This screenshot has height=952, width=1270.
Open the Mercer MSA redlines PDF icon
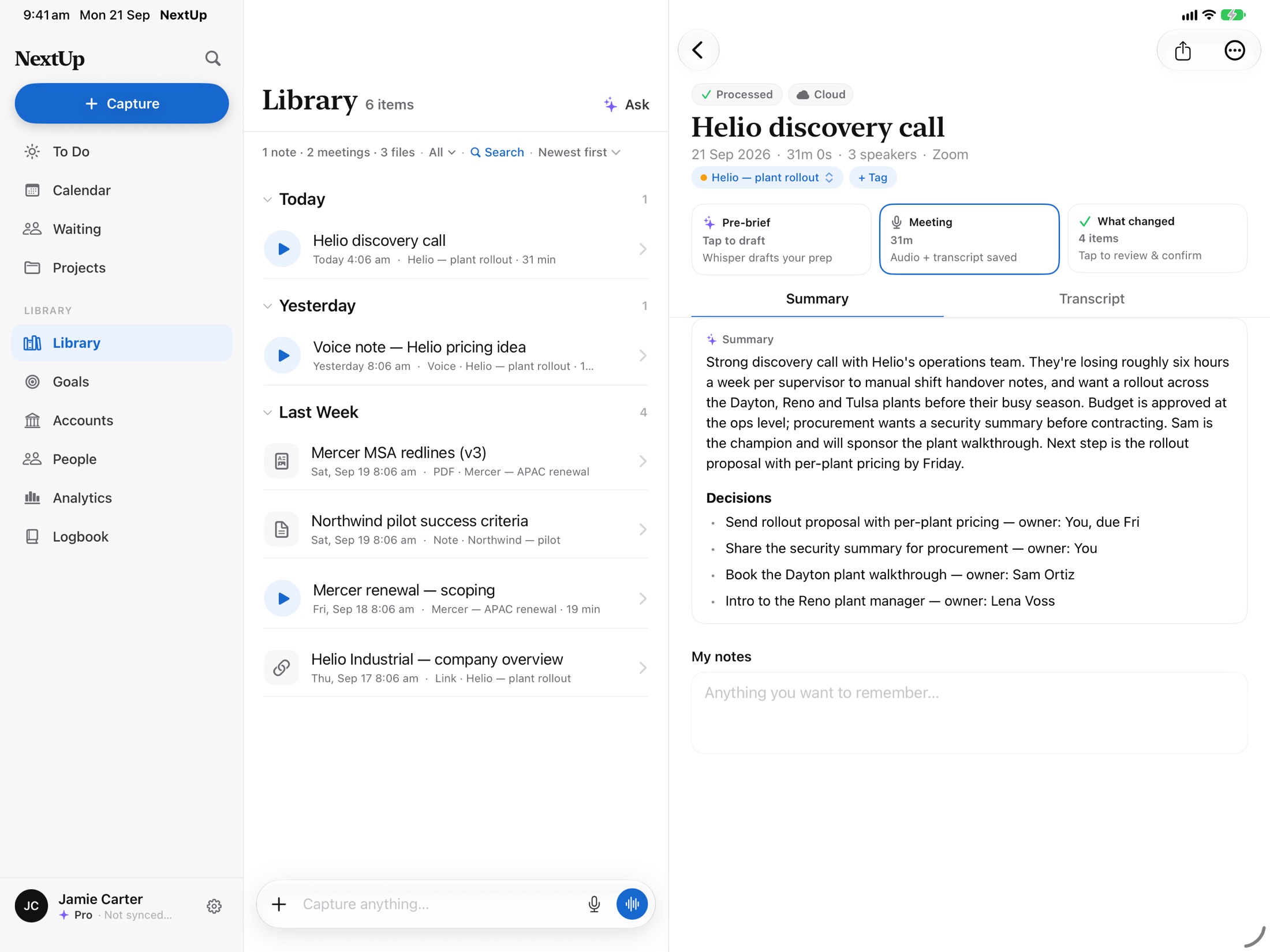[281, 460]
